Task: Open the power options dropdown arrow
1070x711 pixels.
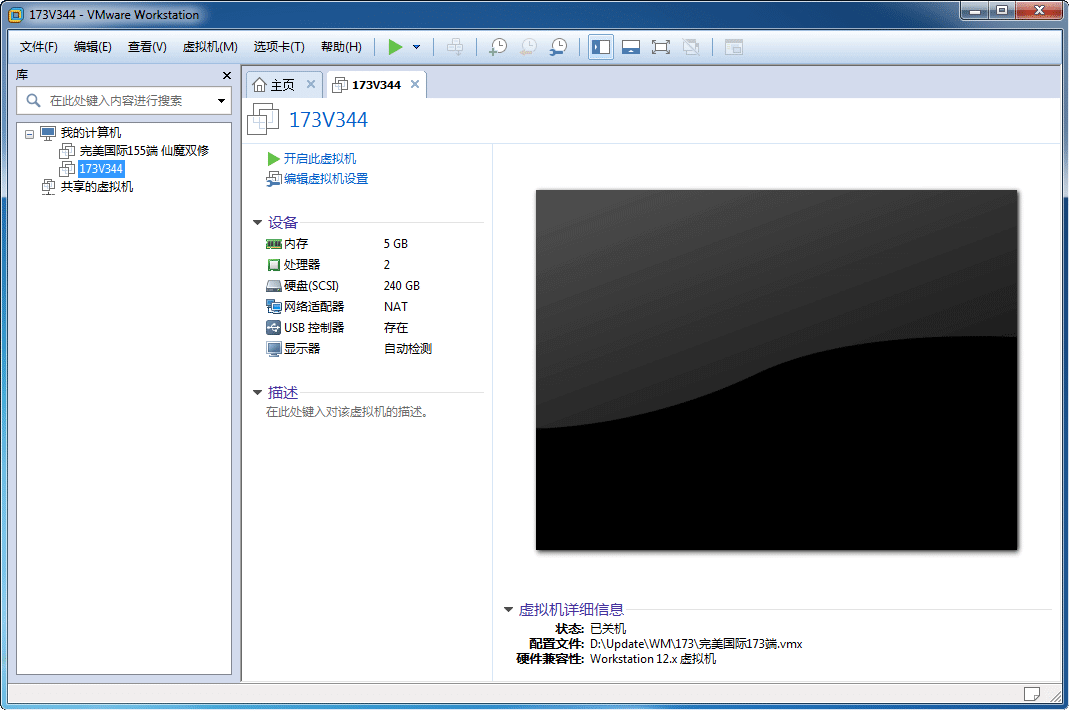Action: point(417,47)
